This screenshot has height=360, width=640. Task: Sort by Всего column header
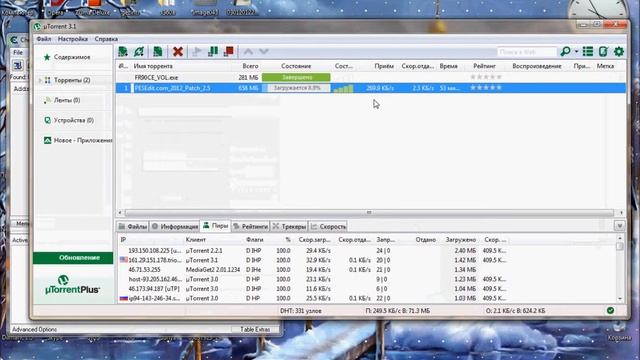250,66
